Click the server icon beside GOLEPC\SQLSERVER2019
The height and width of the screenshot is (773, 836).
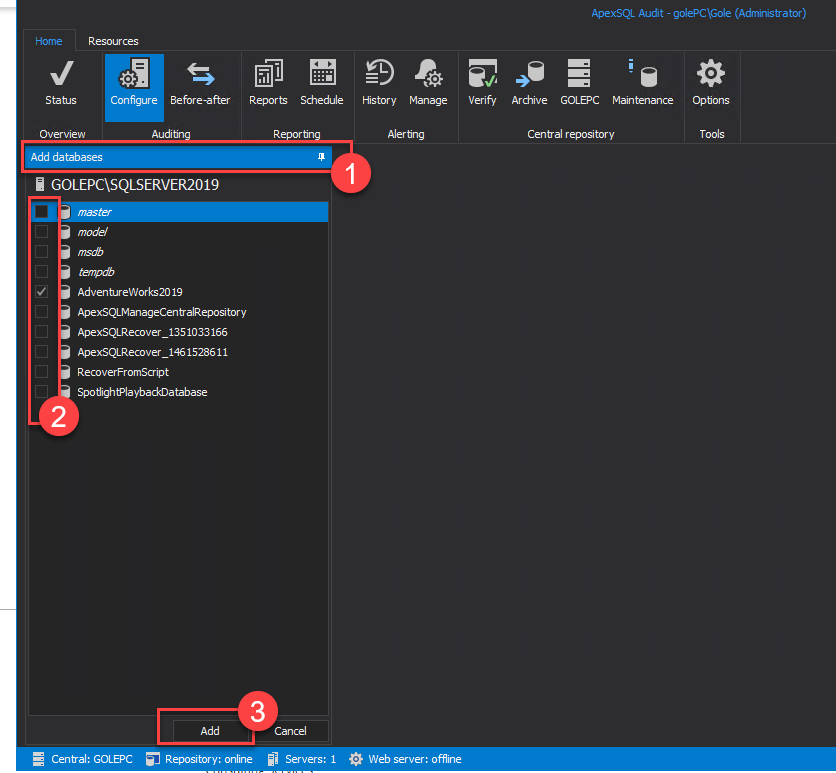39,184
